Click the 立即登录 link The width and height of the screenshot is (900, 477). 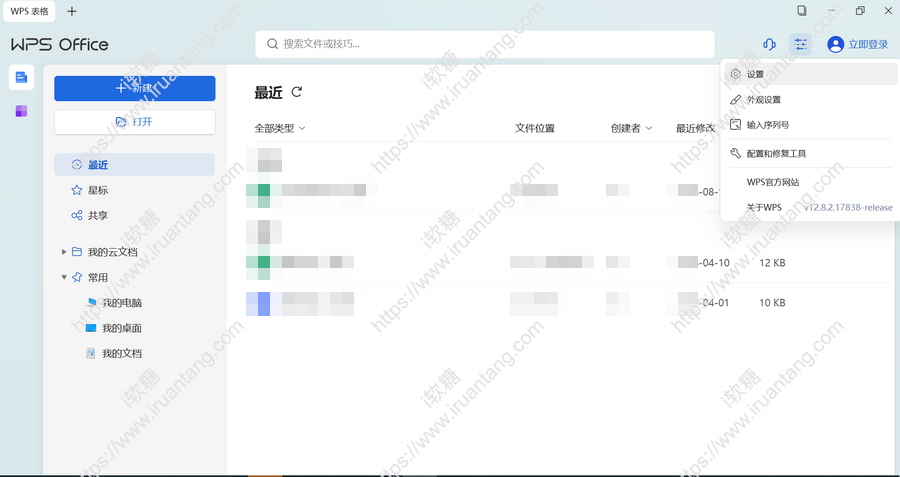click(x=868, y=44)
